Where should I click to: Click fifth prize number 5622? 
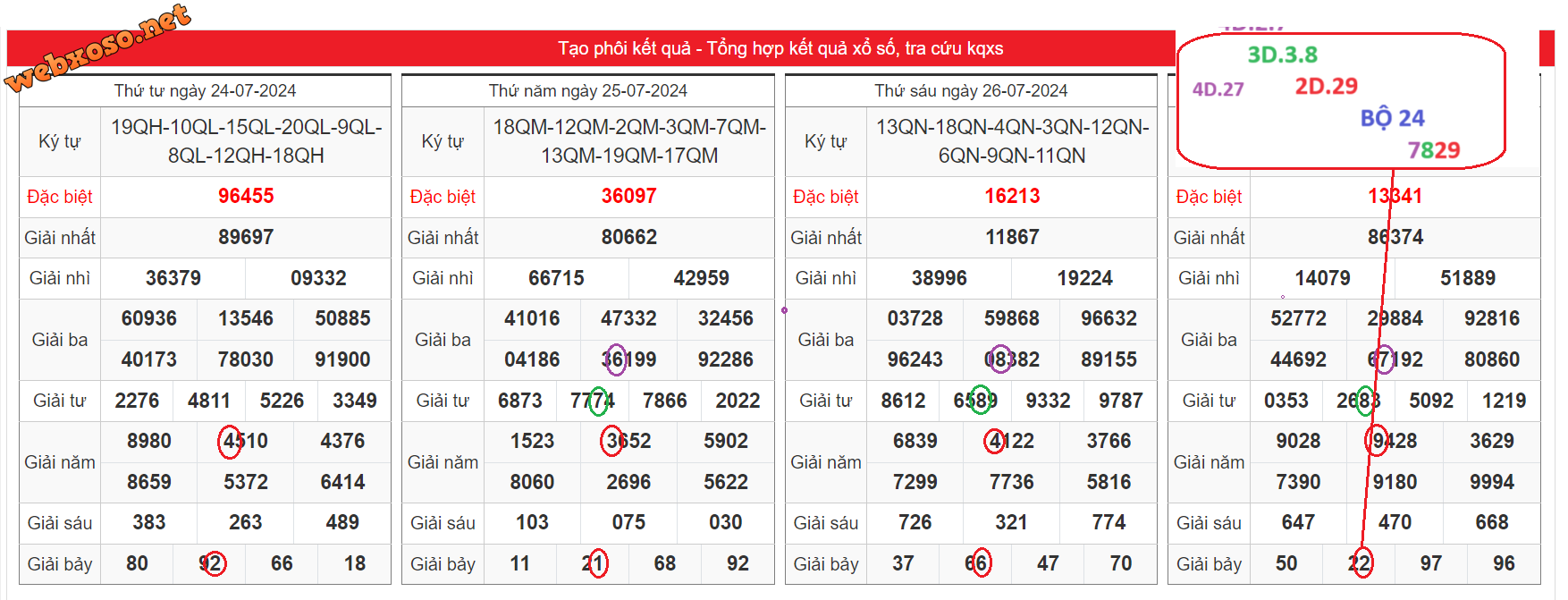tap(726, 482)
